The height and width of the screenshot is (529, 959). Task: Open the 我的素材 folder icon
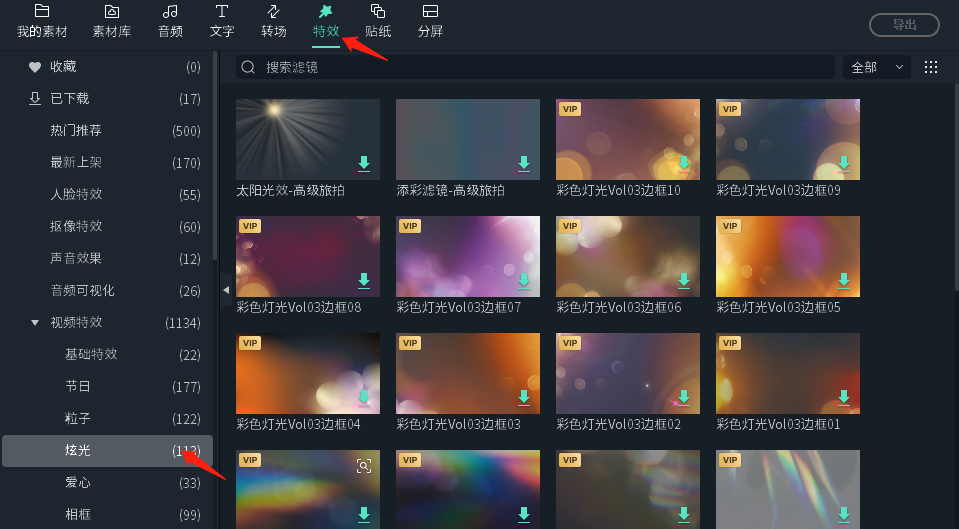(42, 11)
